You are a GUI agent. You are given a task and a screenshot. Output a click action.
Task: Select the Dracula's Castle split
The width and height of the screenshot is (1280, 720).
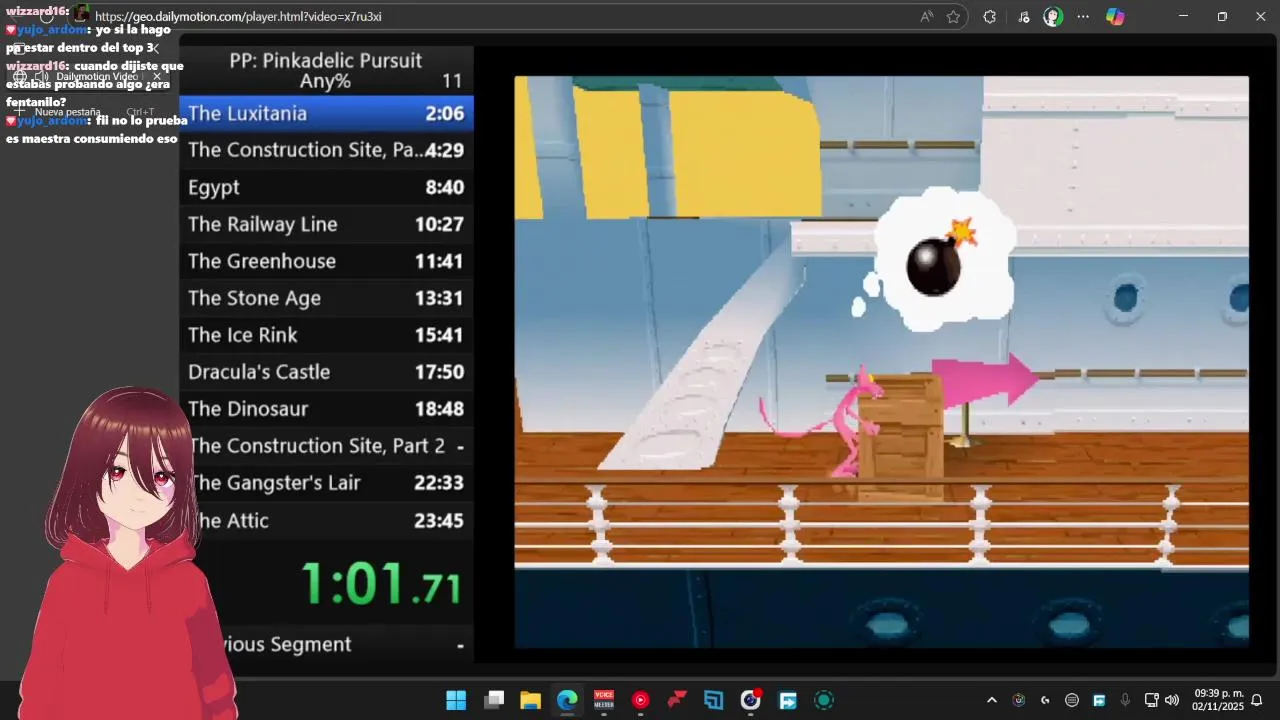click(326, 372)
